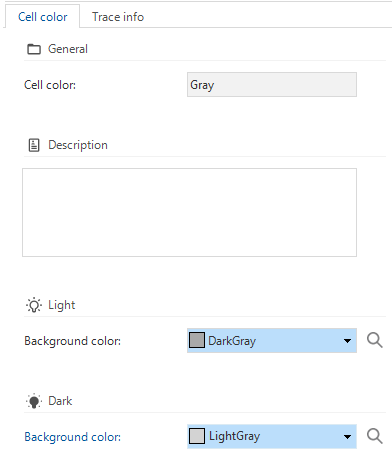Click the Description document icon
Viewport: 392px width, 458px height.
(x=34, y=145)
